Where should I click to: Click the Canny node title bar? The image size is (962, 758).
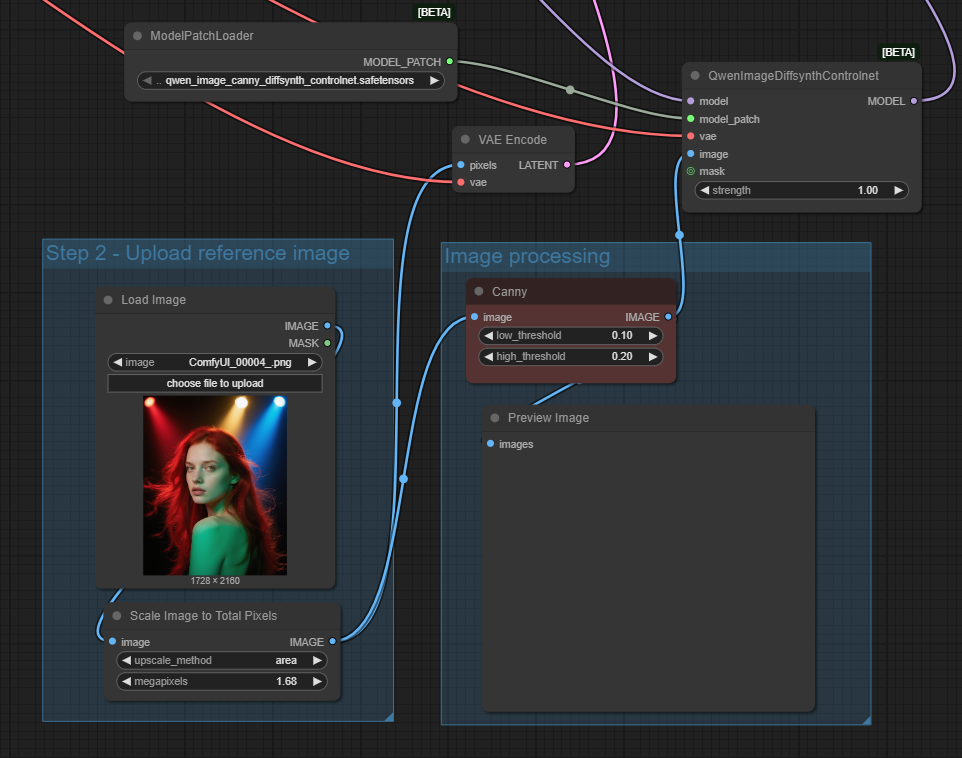571,292
